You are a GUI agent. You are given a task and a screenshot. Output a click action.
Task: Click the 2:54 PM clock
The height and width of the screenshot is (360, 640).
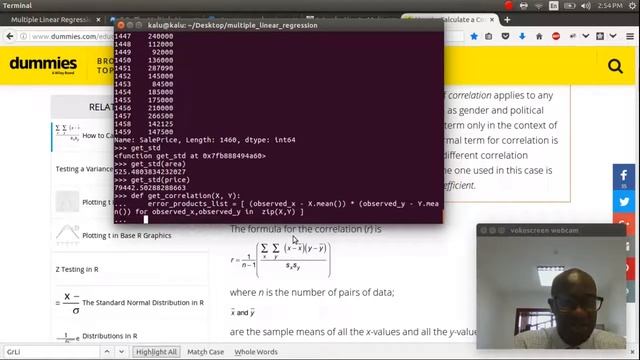(x=610, y=6)
